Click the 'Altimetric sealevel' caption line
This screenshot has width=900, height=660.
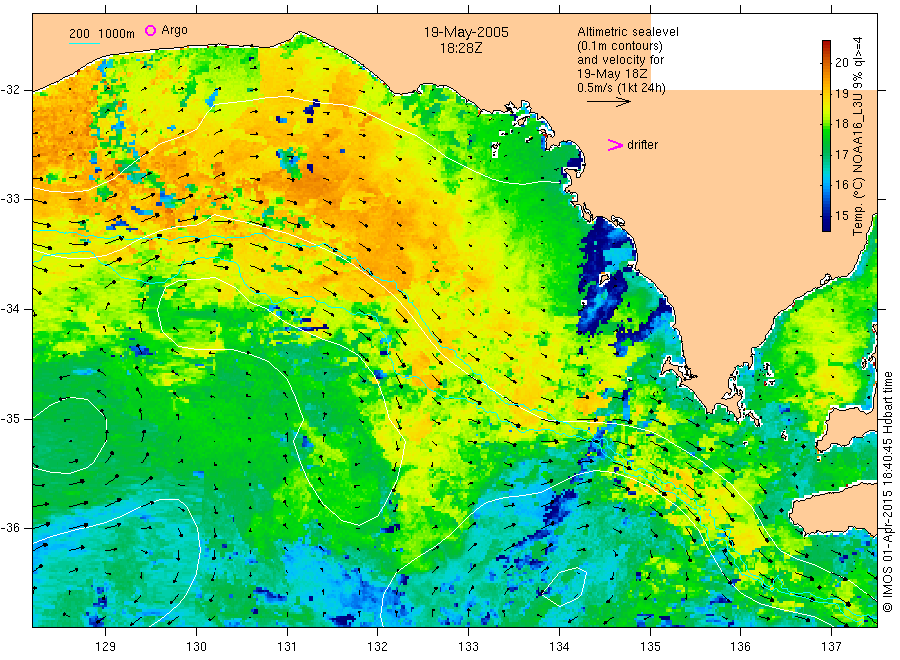tap(628, 32)
